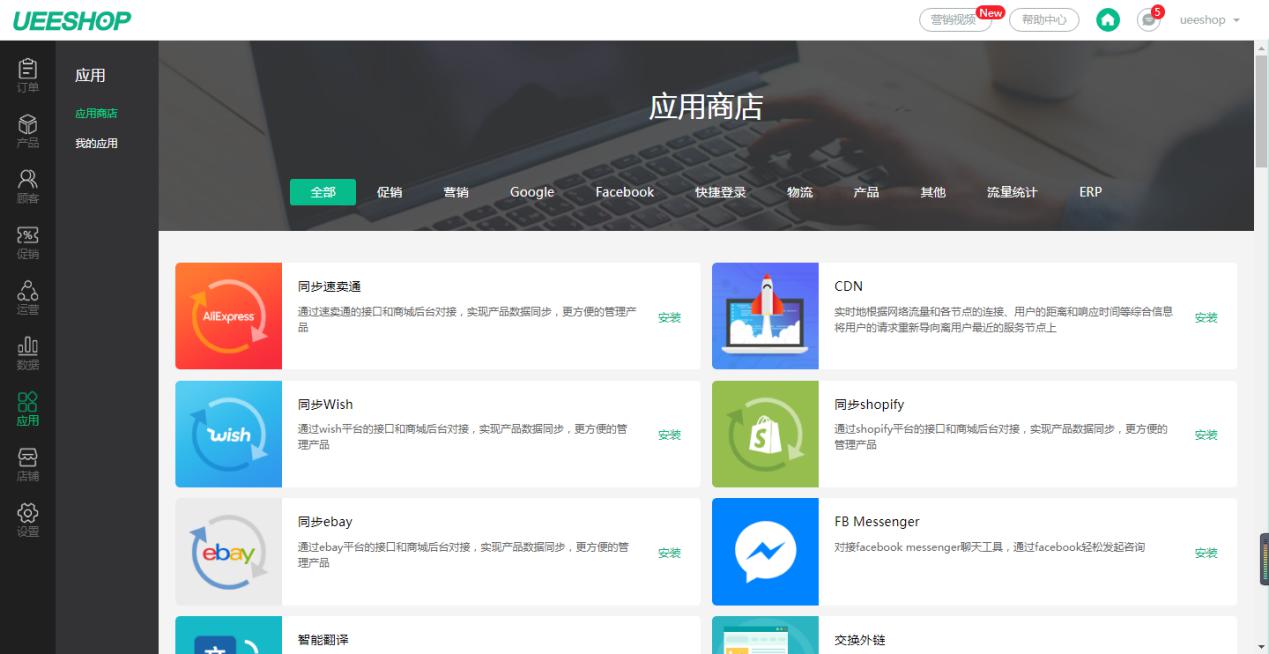Viewport: 1269px width, 654px height.
Task: Install the CDN app
Action: click(1206, 317)
